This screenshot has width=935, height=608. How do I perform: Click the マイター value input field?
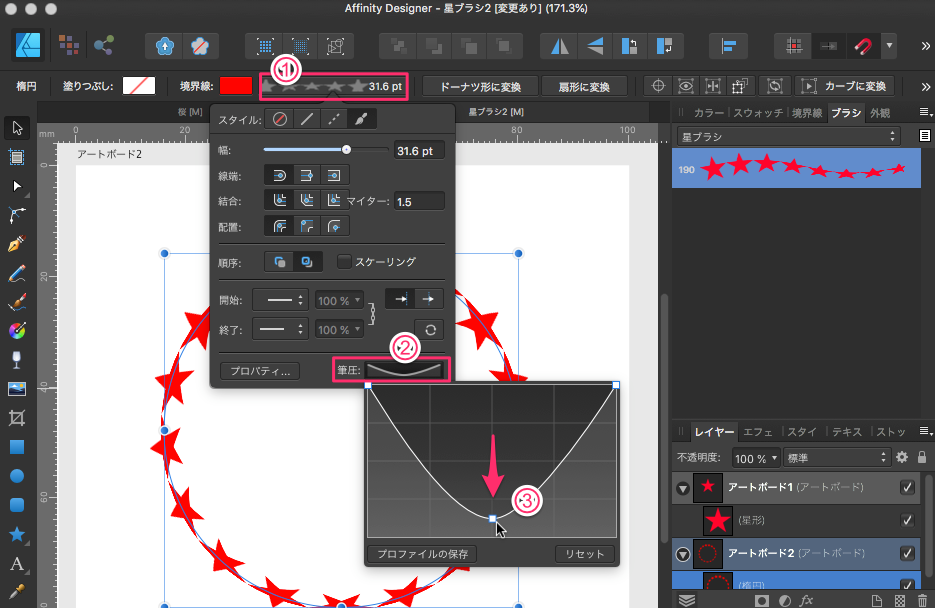(x=419, y=202)
